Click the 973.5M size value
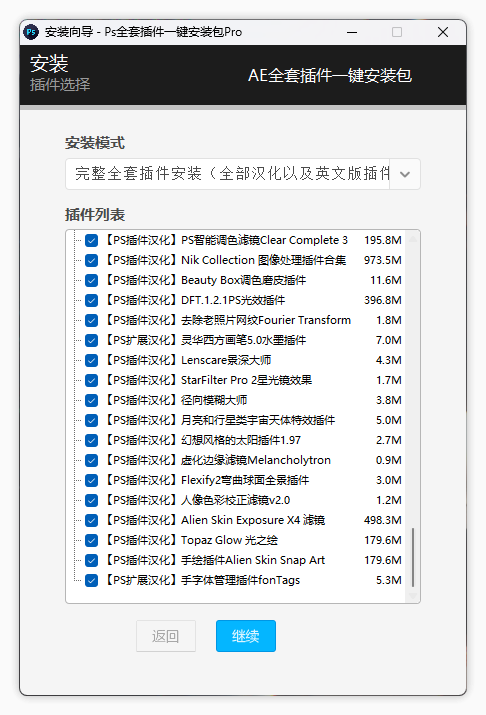Image resolution: width=486 pixels, height=715 pixels. point(383,260)
